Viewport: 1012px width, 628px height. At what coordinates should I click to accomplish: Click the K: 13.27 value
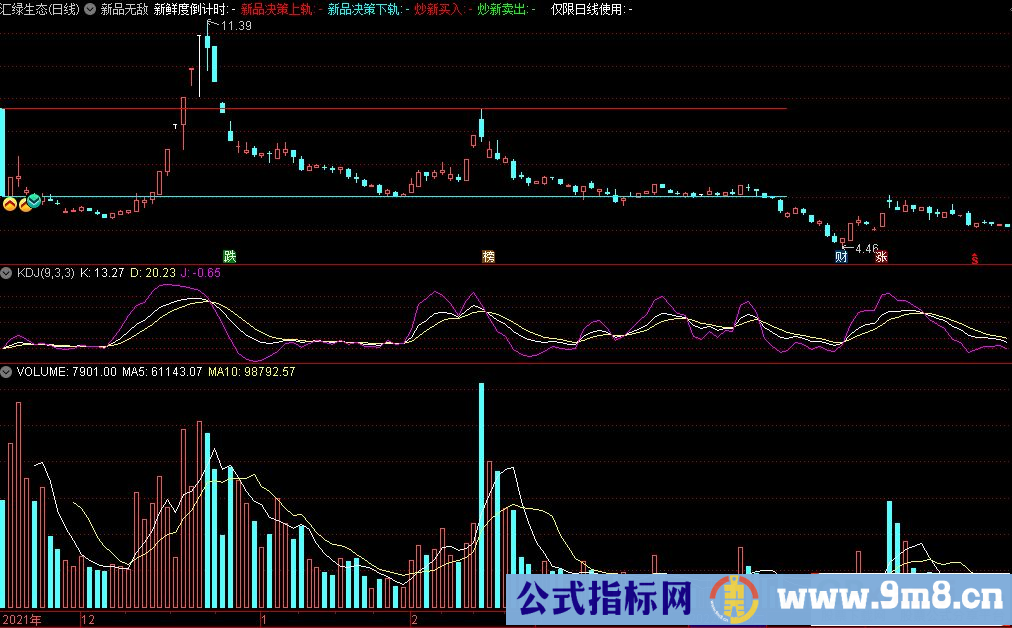pyautogui.click(x=102, y=273)
